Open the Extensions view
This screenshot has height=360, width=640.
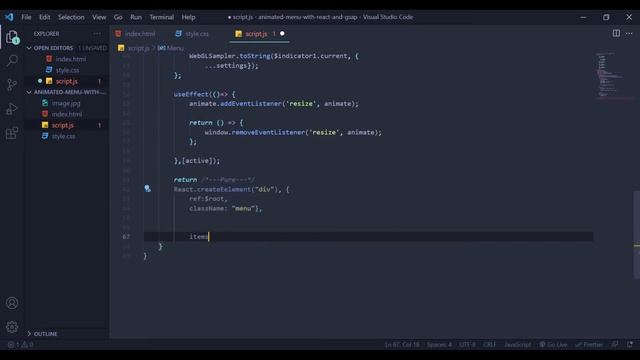tap(12, 133)
